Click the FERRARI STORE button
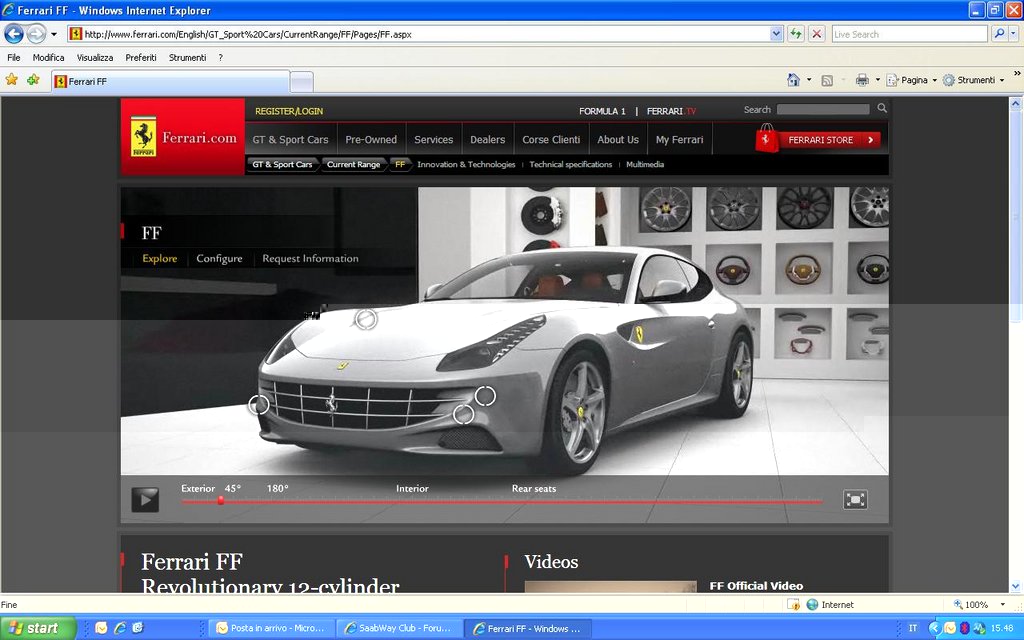 (x=818, y=139)
